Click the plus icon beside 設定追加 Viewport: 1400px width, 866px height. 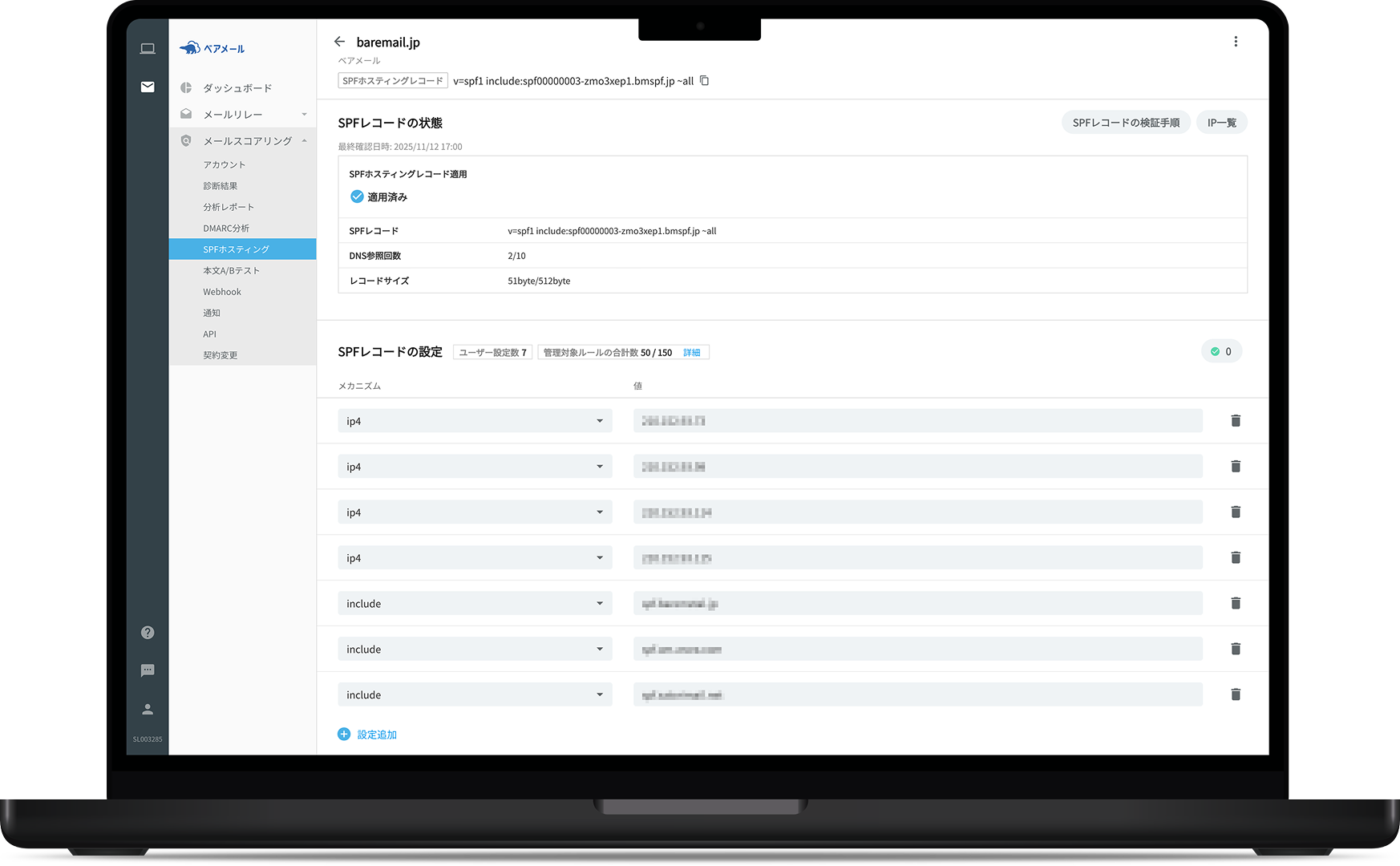[344, 734]
